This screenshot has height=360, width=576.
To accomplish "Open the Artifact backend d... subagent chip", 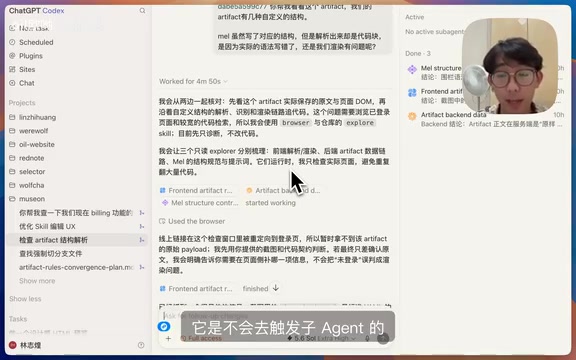I will coord(283,190).
